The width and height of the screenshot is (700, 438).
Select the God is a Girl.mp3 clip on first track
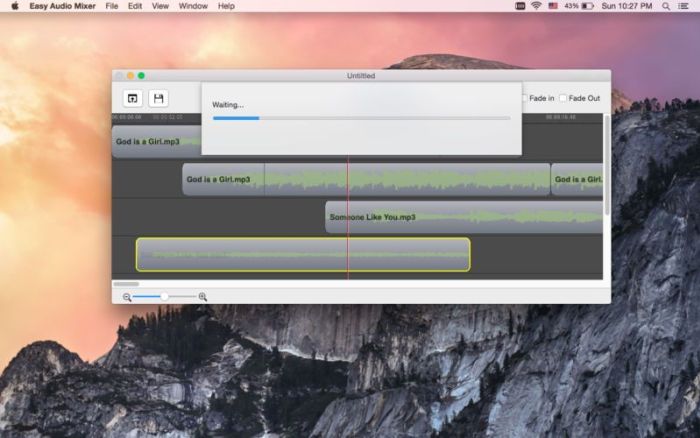coord(156,142)
